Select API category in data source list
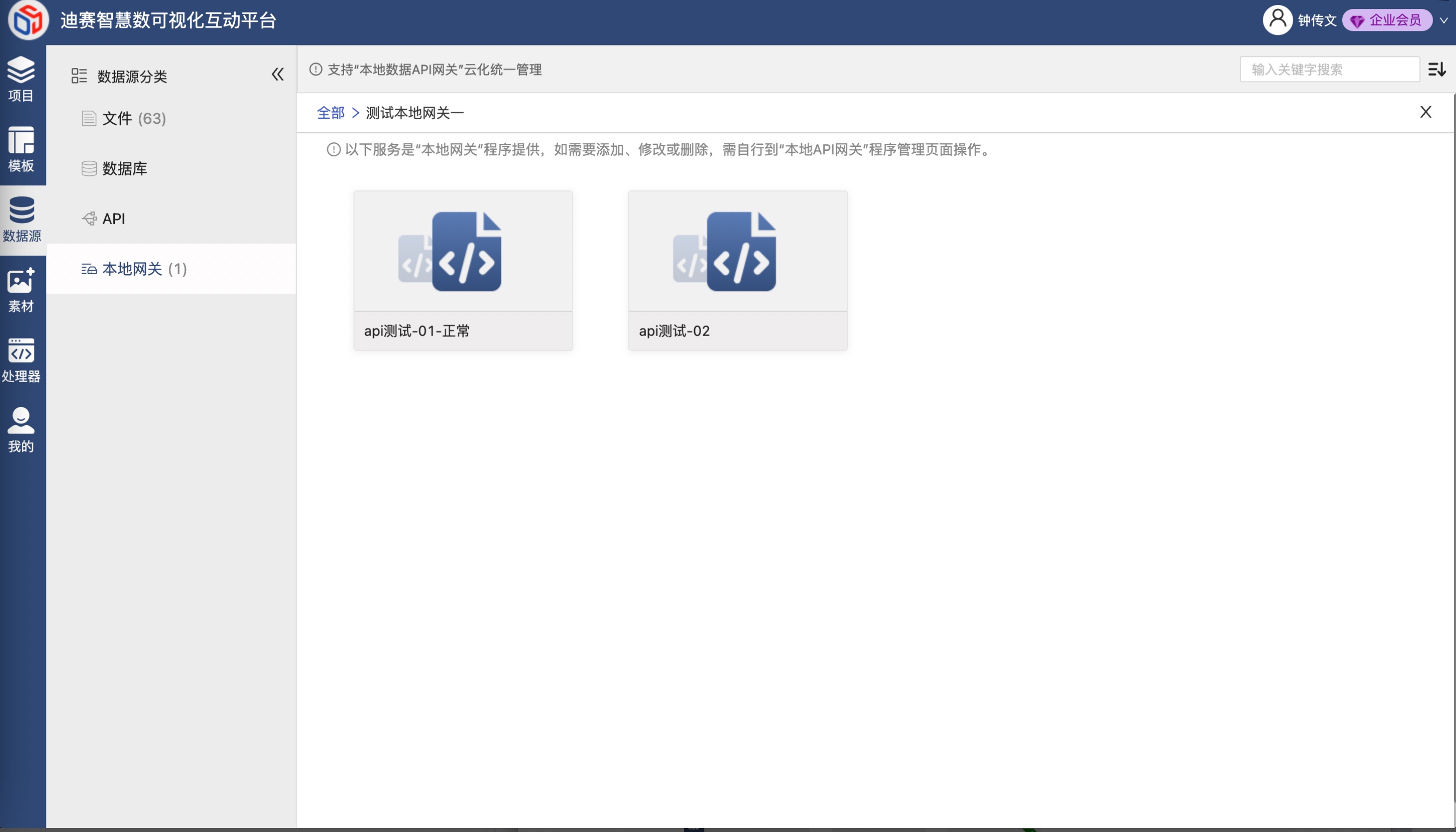 pyautogui.click(x=113, y=219)
